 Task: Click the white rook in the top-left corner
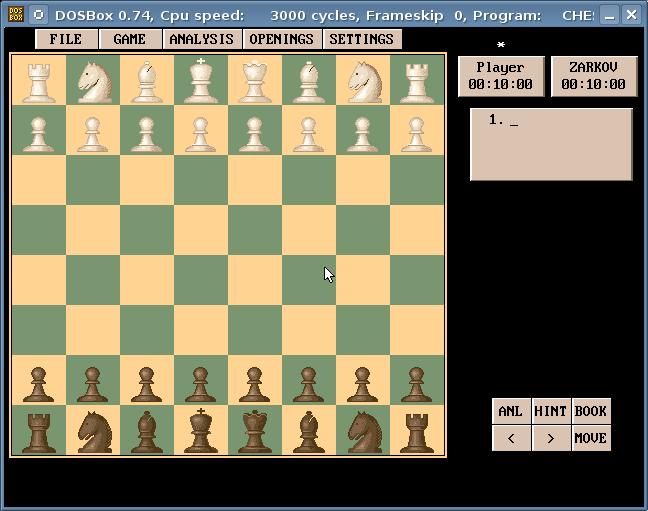coord(39,81)
